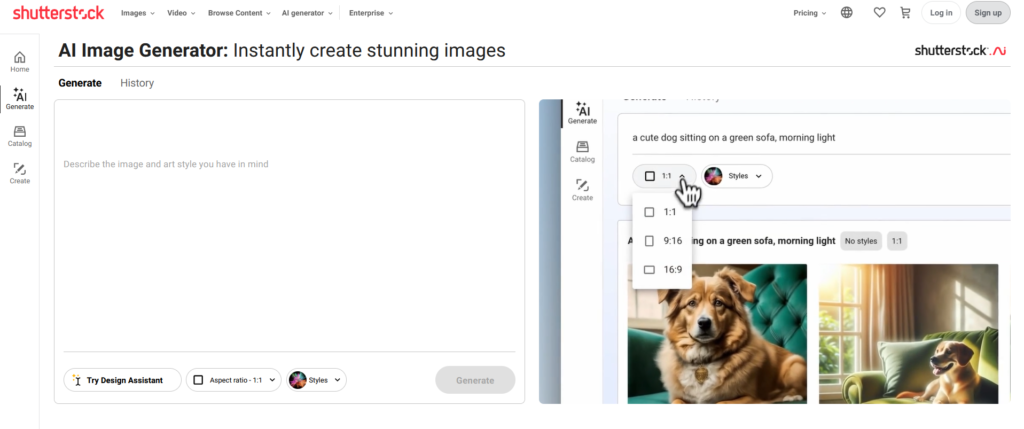
Task: Open the shopping cart
Action: (905, 12)
